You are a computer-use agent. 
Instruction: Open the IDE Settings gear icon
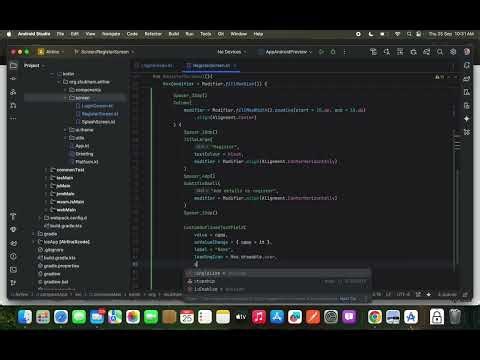coord(453,52)
